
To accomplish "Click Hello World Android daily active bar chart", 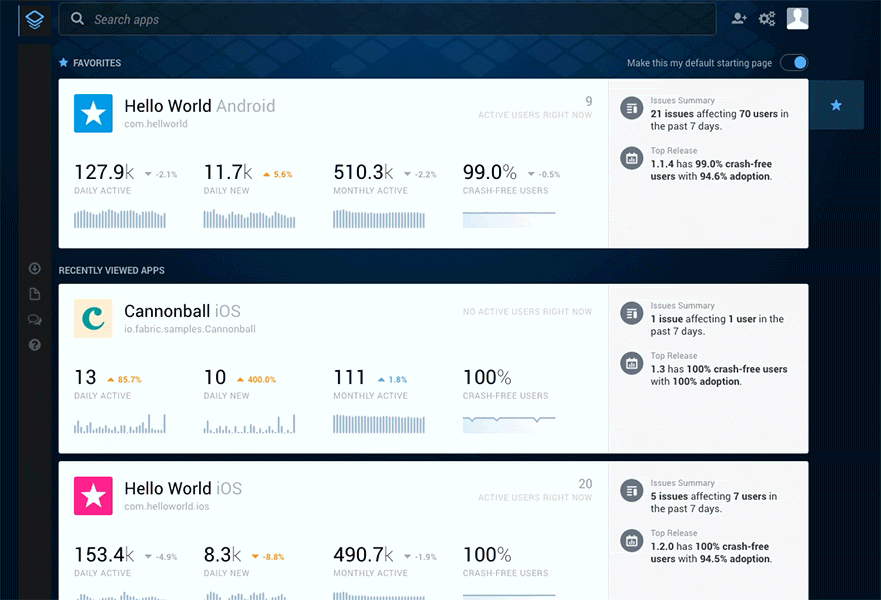I will pos(120,219).
